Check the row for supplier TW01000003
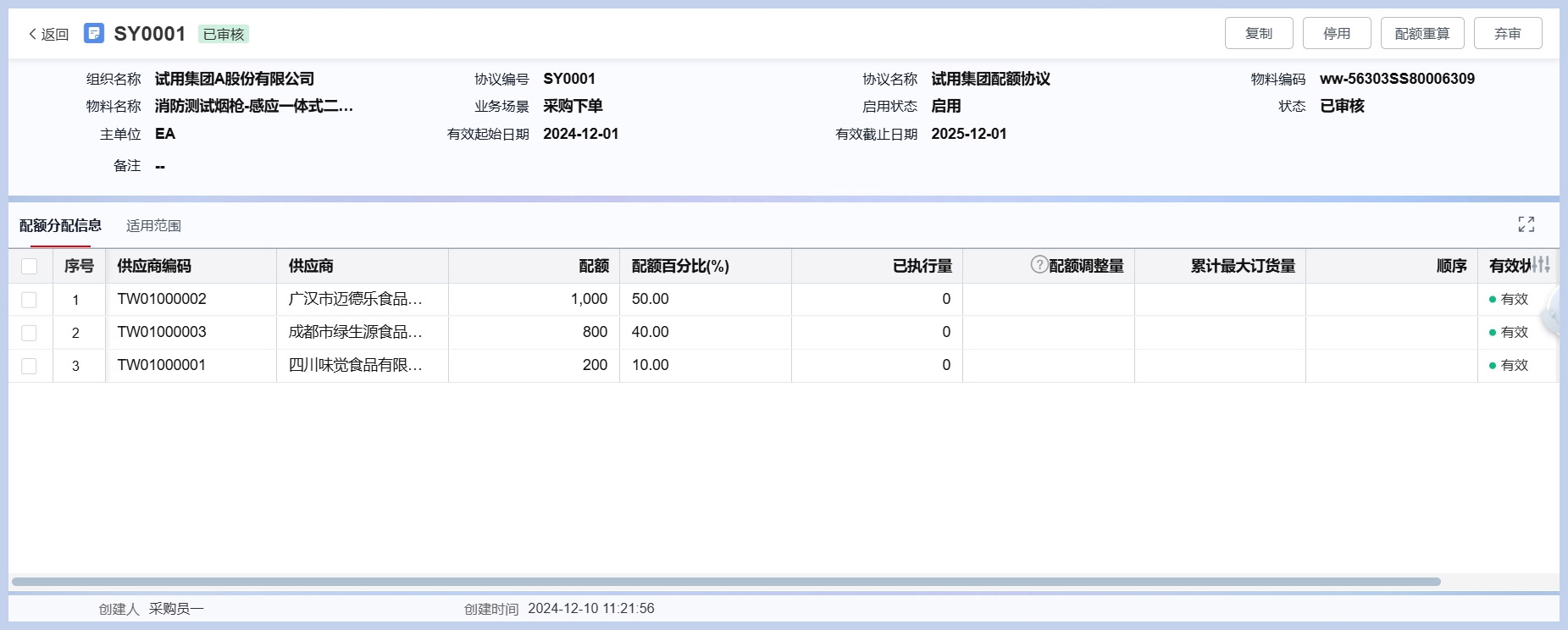The height and width of the screenshot is (630, 1568). (30, 333)
